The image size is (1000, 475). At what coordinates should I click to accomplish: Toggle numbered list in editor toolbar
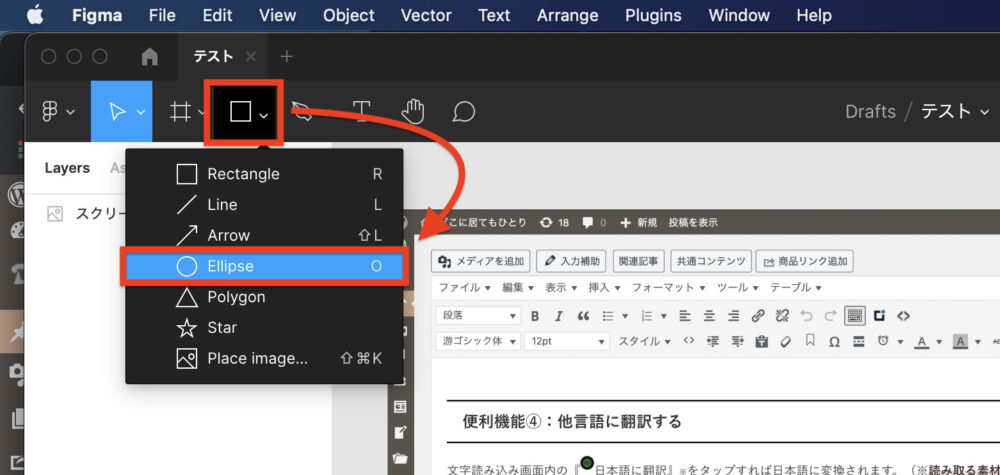(x=646, y=316)
